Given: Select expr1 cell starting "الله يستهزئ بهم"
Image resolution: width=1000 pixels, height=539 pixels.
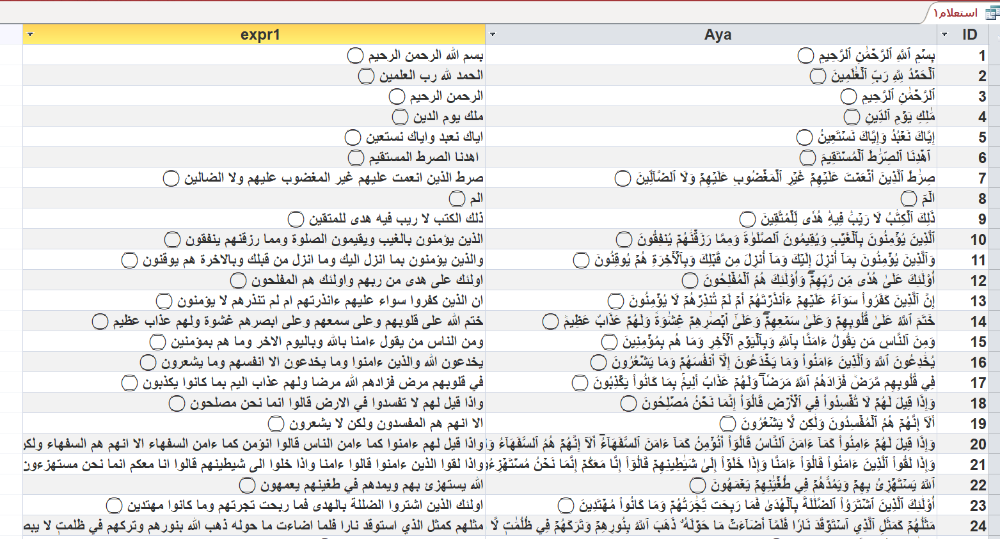Looking at the screenshot, I should click(254, 484).
